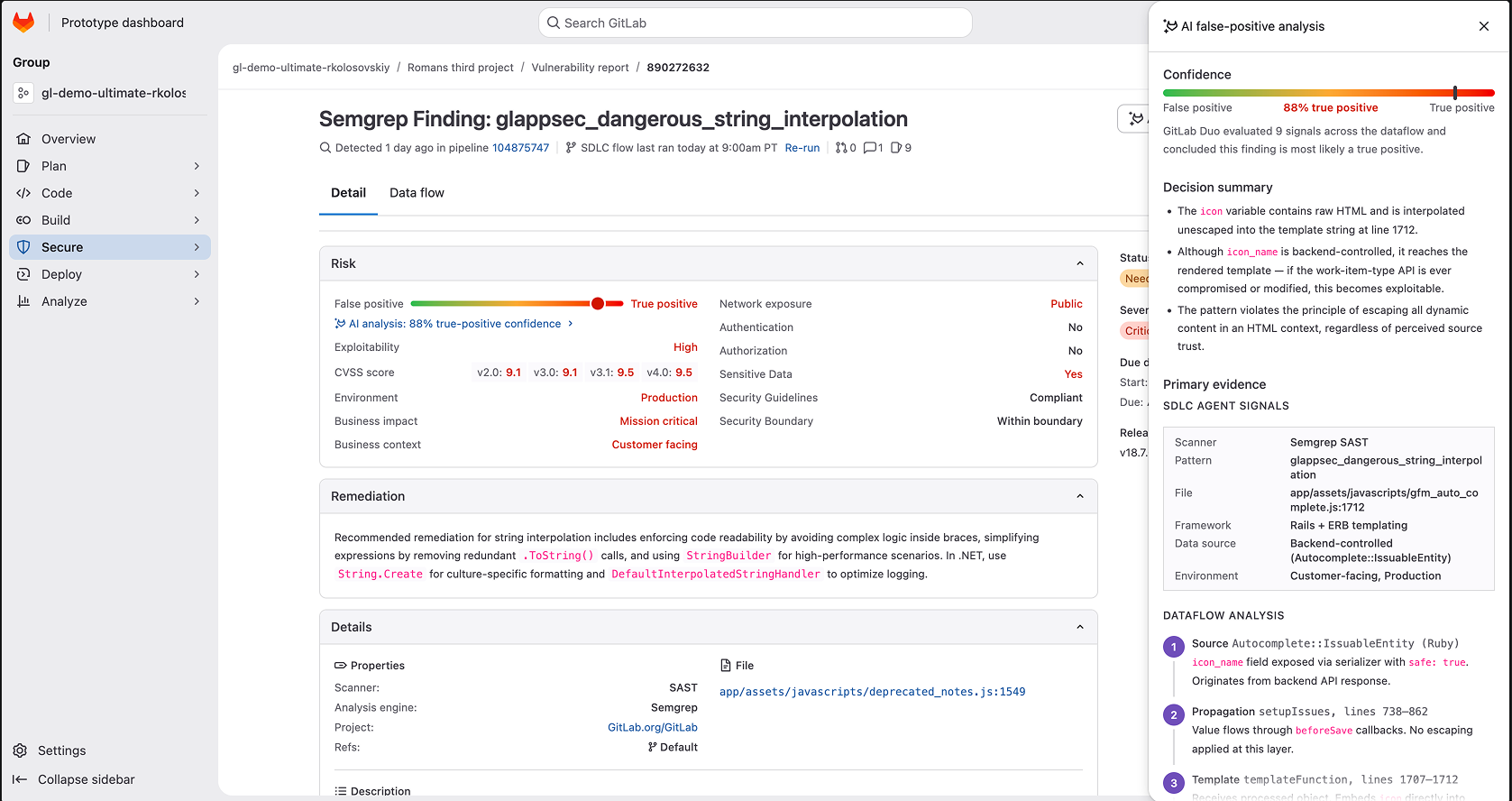Expand the Deploy submenu chevron
The image size is (1512, 801).
(197, 274)
